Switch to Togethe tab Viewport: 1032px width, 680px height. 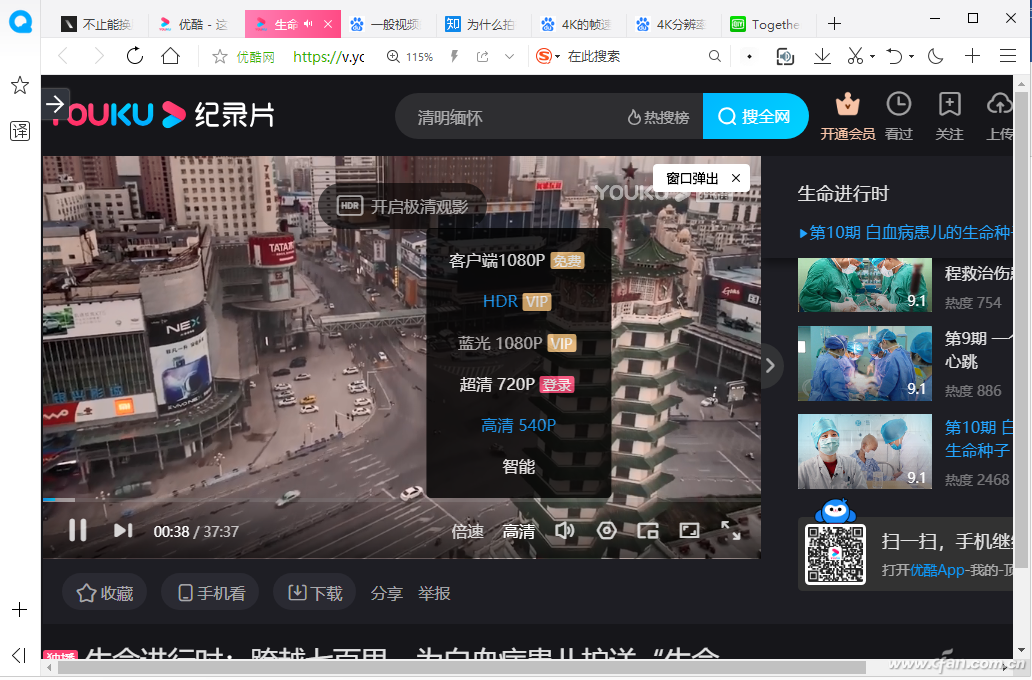pyautogui.click(x=767, y=24)
